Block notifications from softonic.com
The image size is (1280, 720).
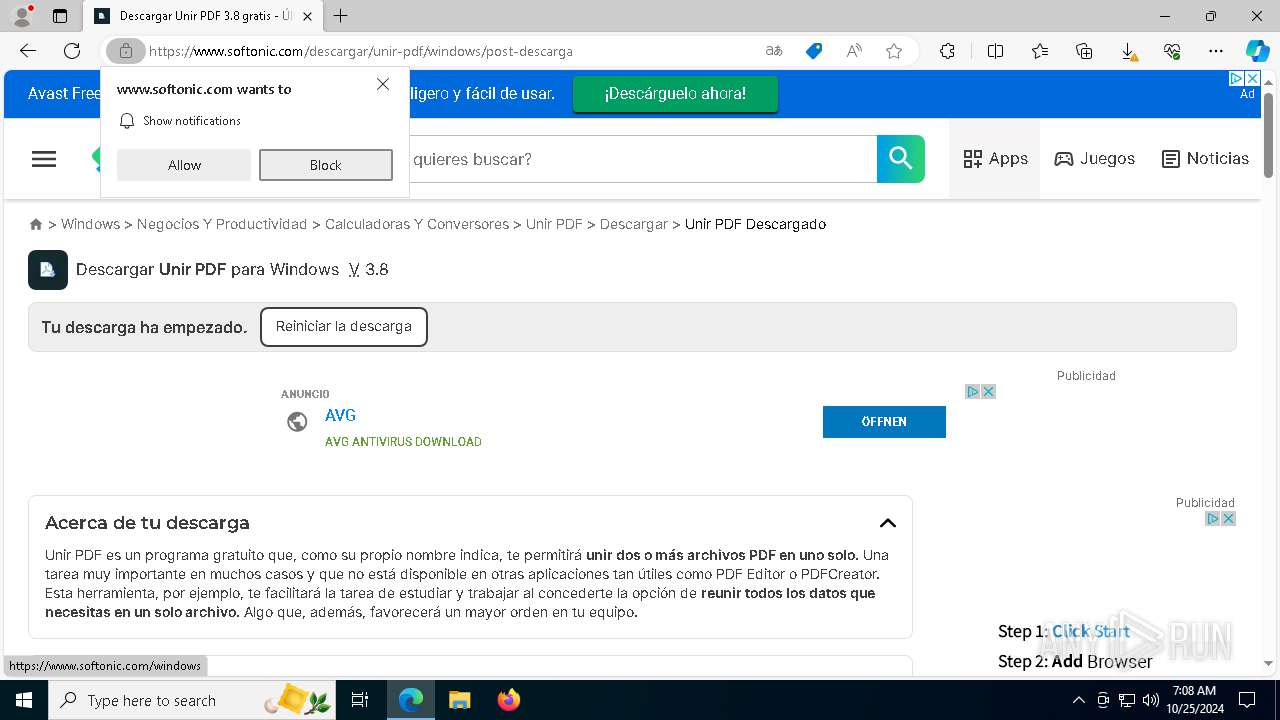click(x=326, y=165)
